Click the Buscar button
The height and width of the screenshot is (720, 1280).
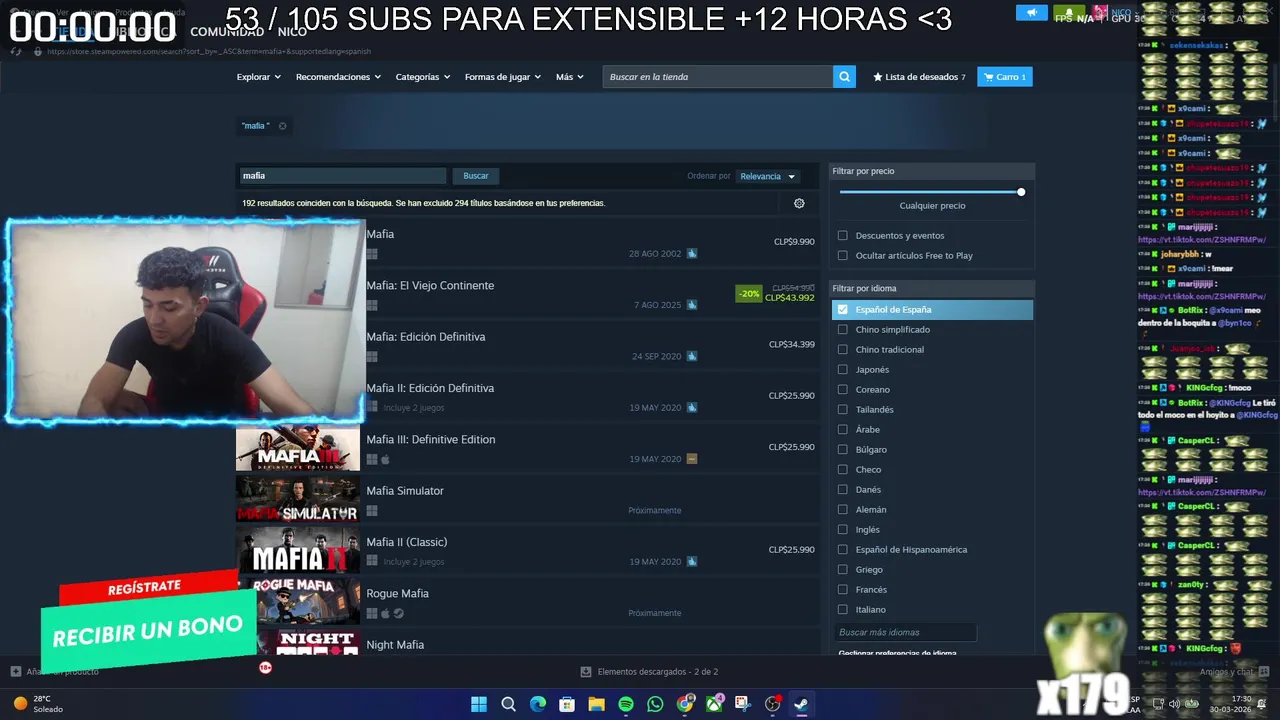tap(476, 176)
